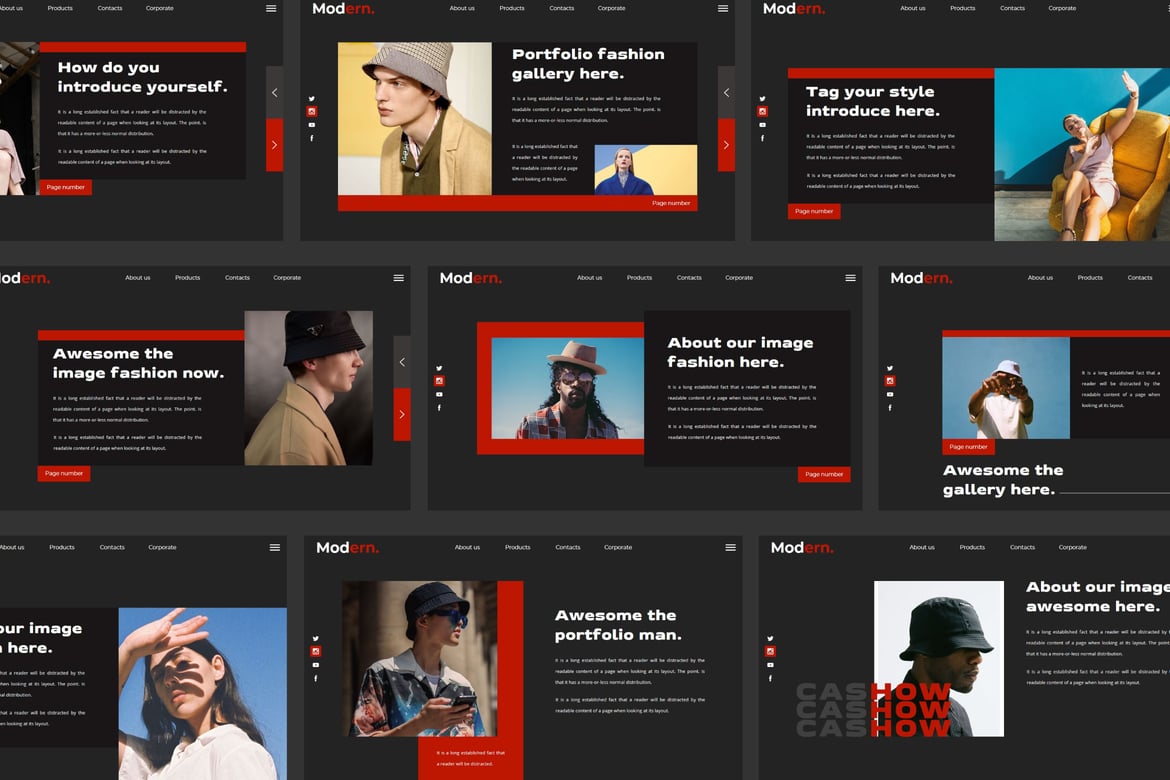1170x780 pixels.
Task: Select 'Products' in 'How do you introduce yourself' slide nav
Action: click(60, 8)
